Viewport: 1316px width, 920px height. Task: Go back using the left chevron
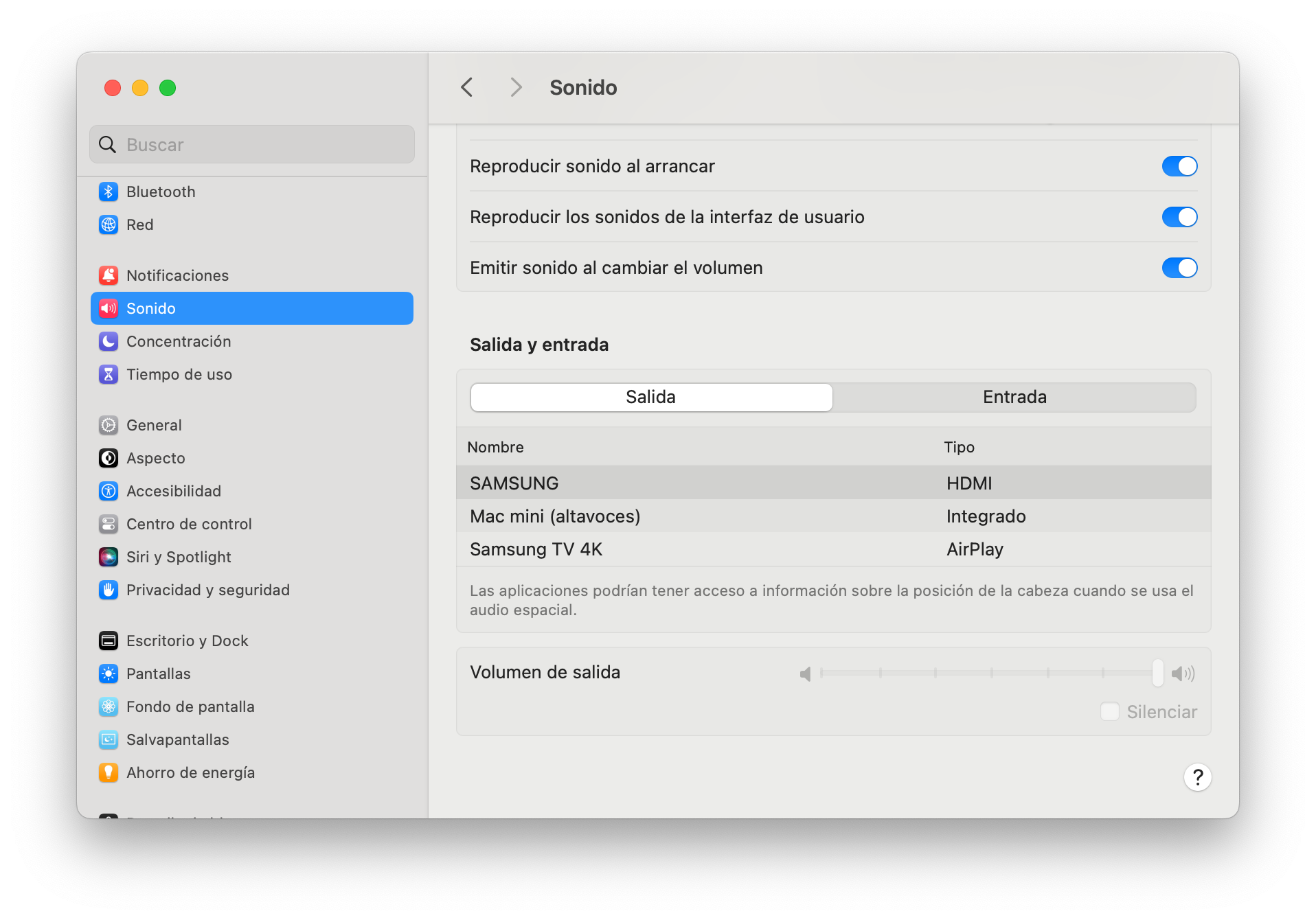coord(467,87)
